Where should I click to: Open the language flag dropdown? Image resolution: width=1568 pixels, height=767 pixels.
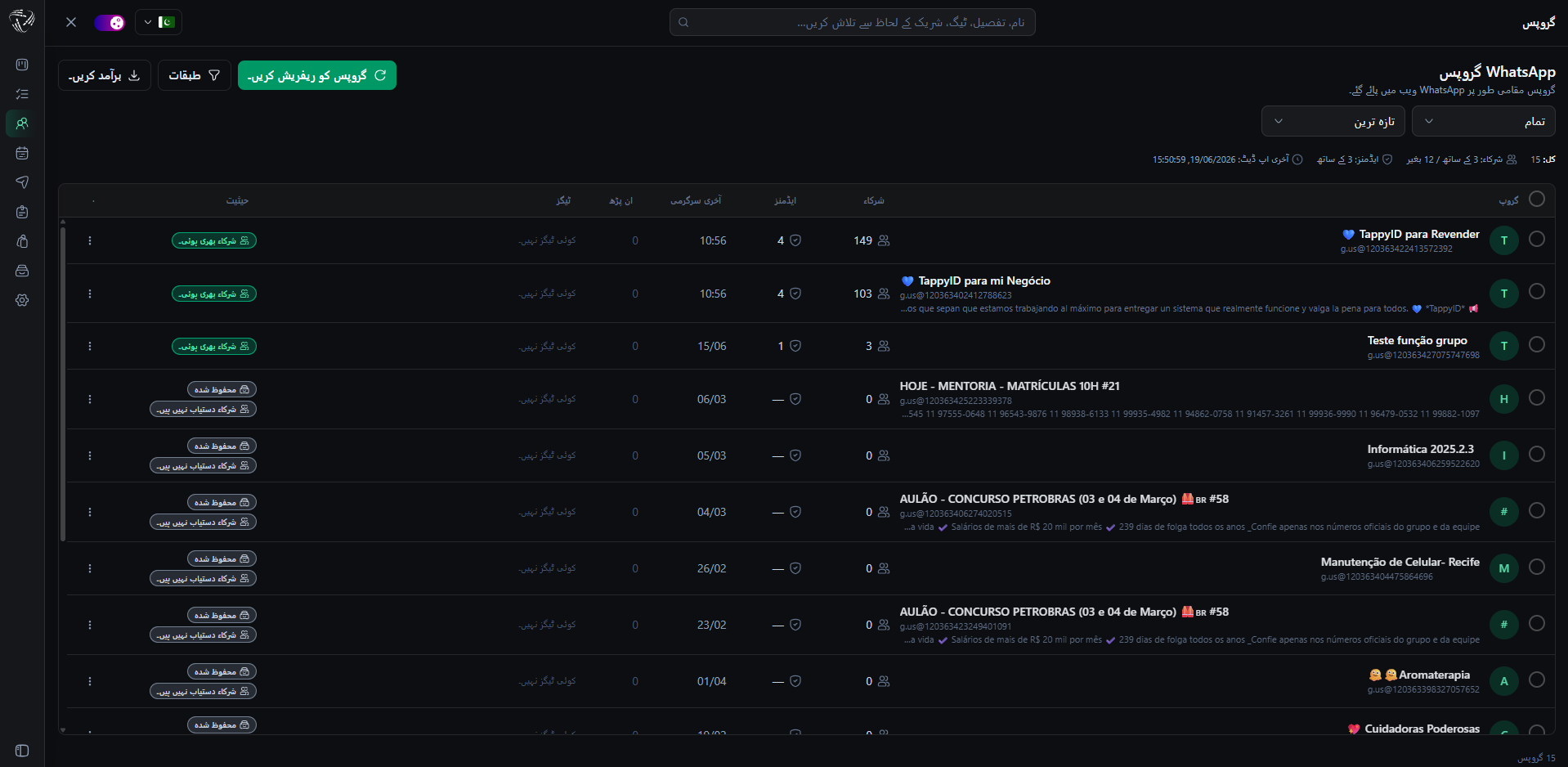click(x=159, y=22)
